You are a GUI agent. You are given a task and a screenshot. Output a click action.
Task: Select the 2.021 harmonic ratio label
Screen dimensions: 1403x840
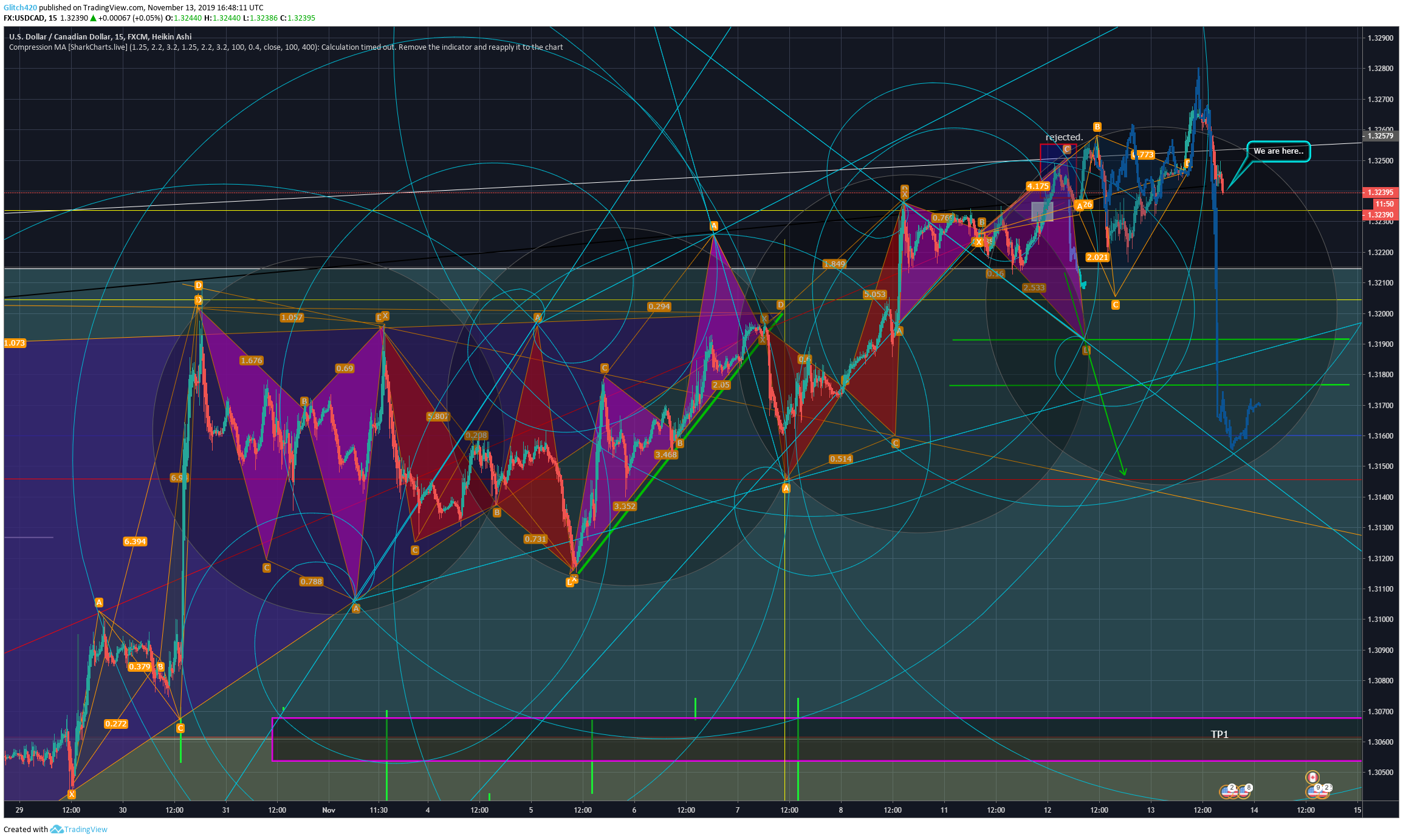pos(1097,258)
